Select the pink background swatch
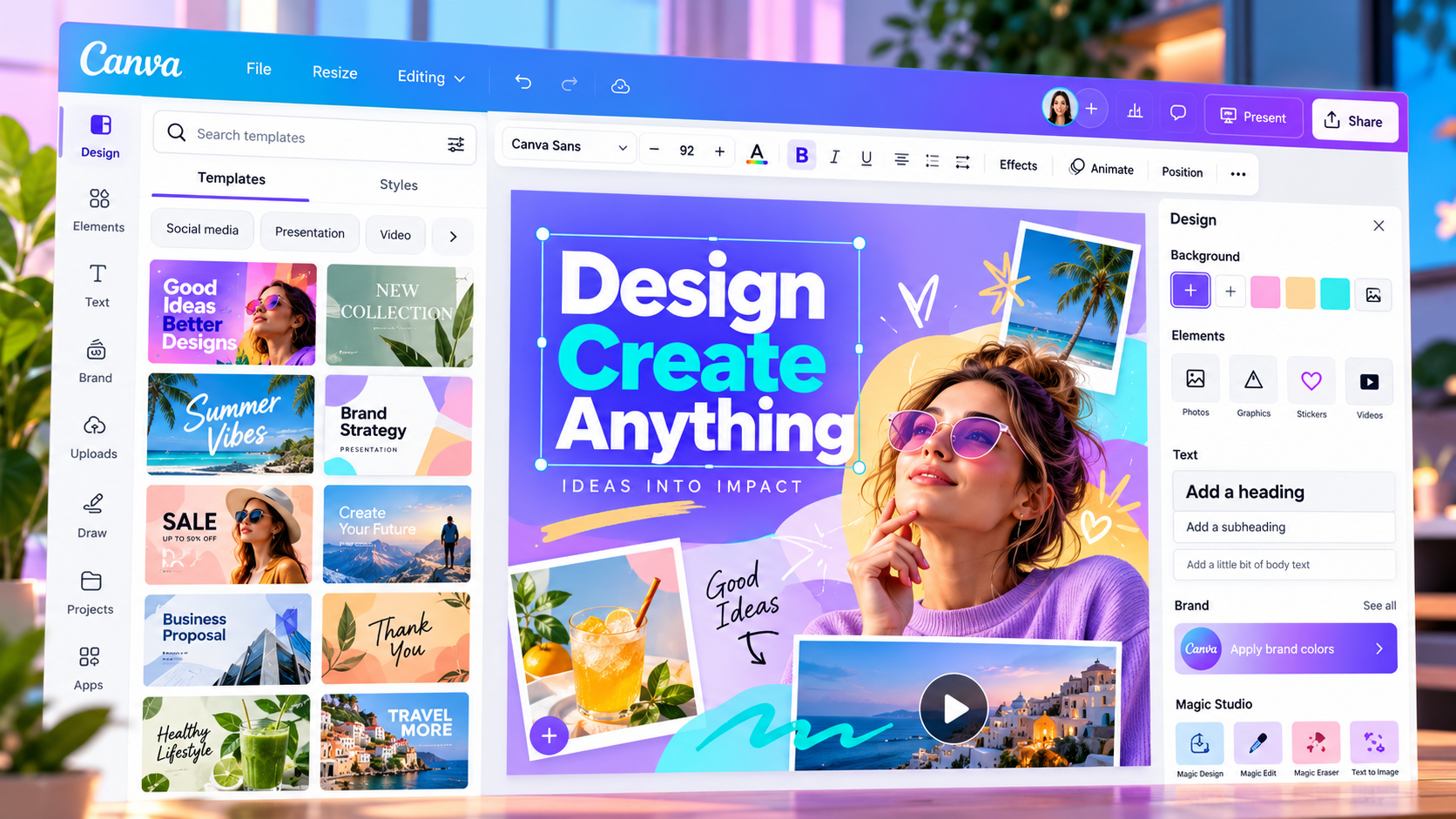 pos(1265,292)
